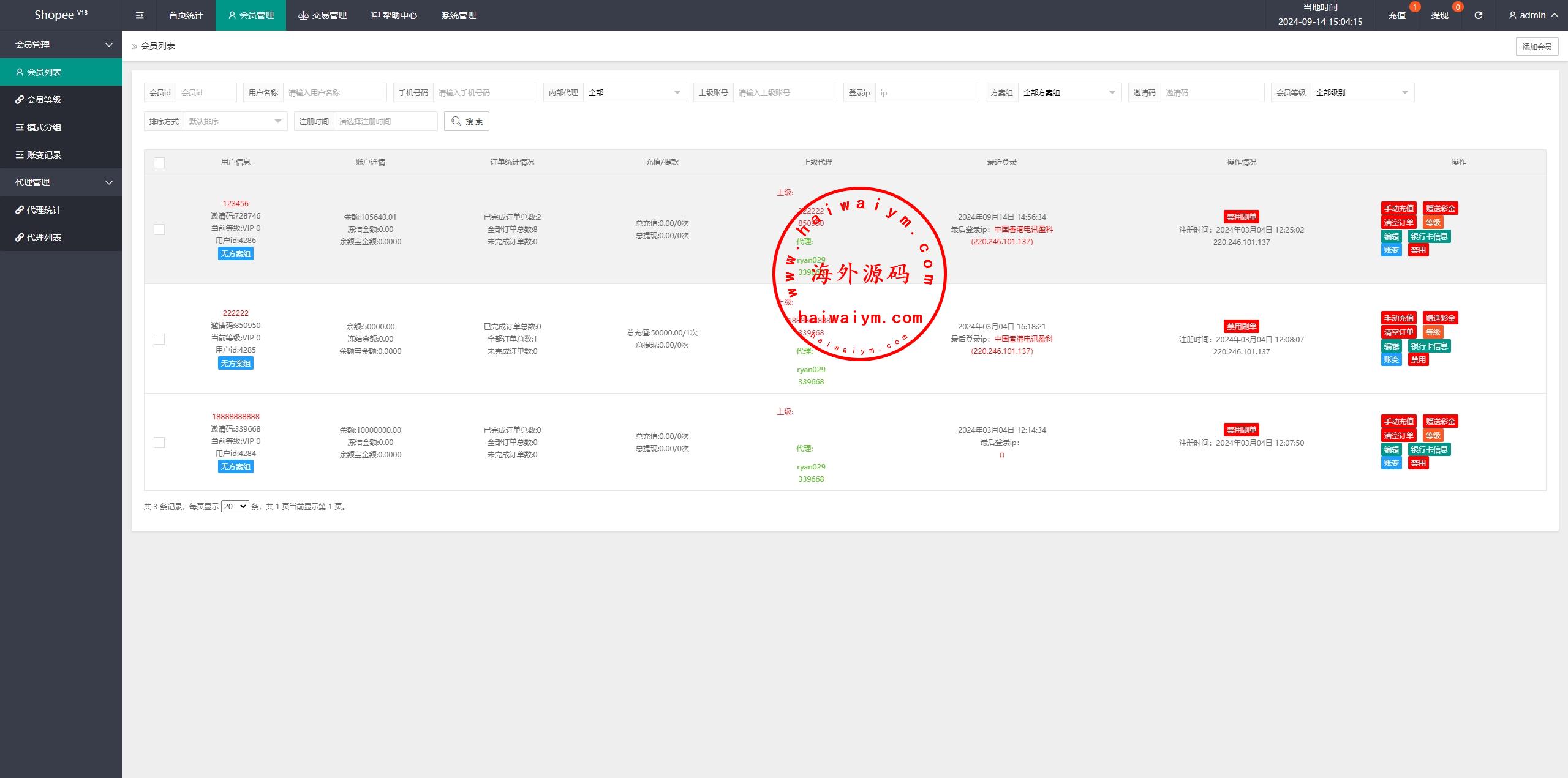The width and height of the screenshot is (1568, 778).
Task: Click the 用户名称 input field
Action: click(x=334, y=92)
